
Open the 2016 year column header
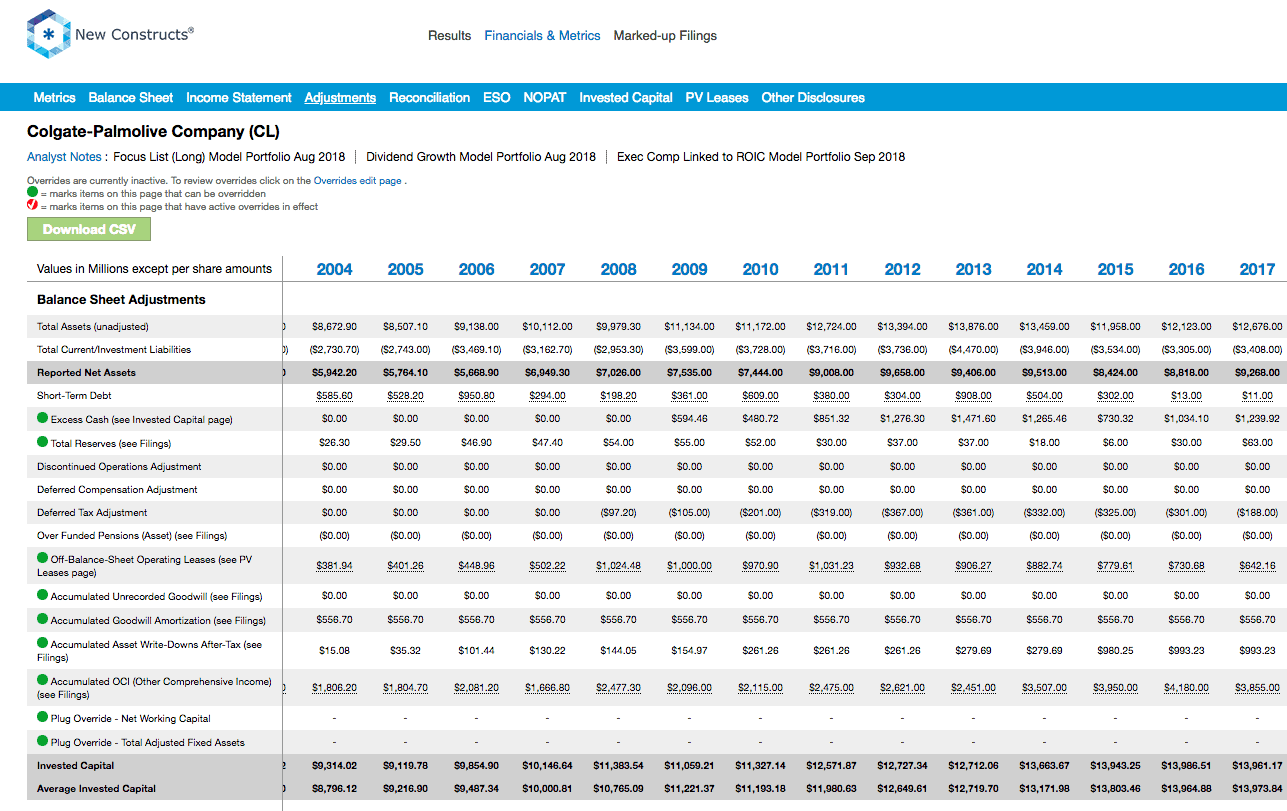click(x=1186, y=269)
